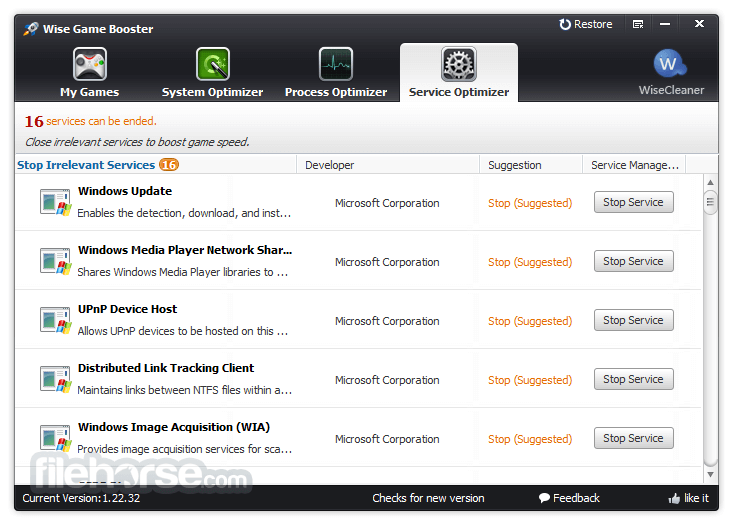
Task: Click the Distributed Link Tracking Client icon
Action: click(x=56, y=379)
